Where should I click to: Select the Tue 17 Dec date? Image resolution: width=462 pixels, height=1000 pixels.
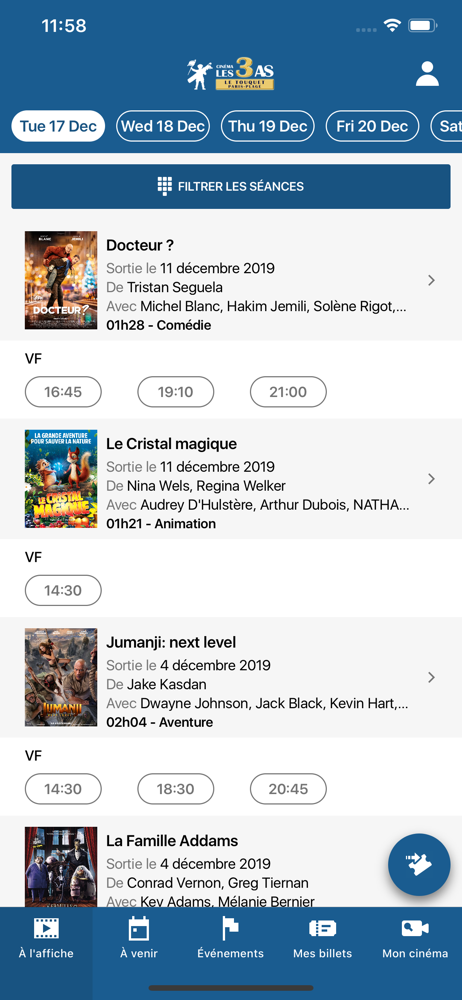58,126
